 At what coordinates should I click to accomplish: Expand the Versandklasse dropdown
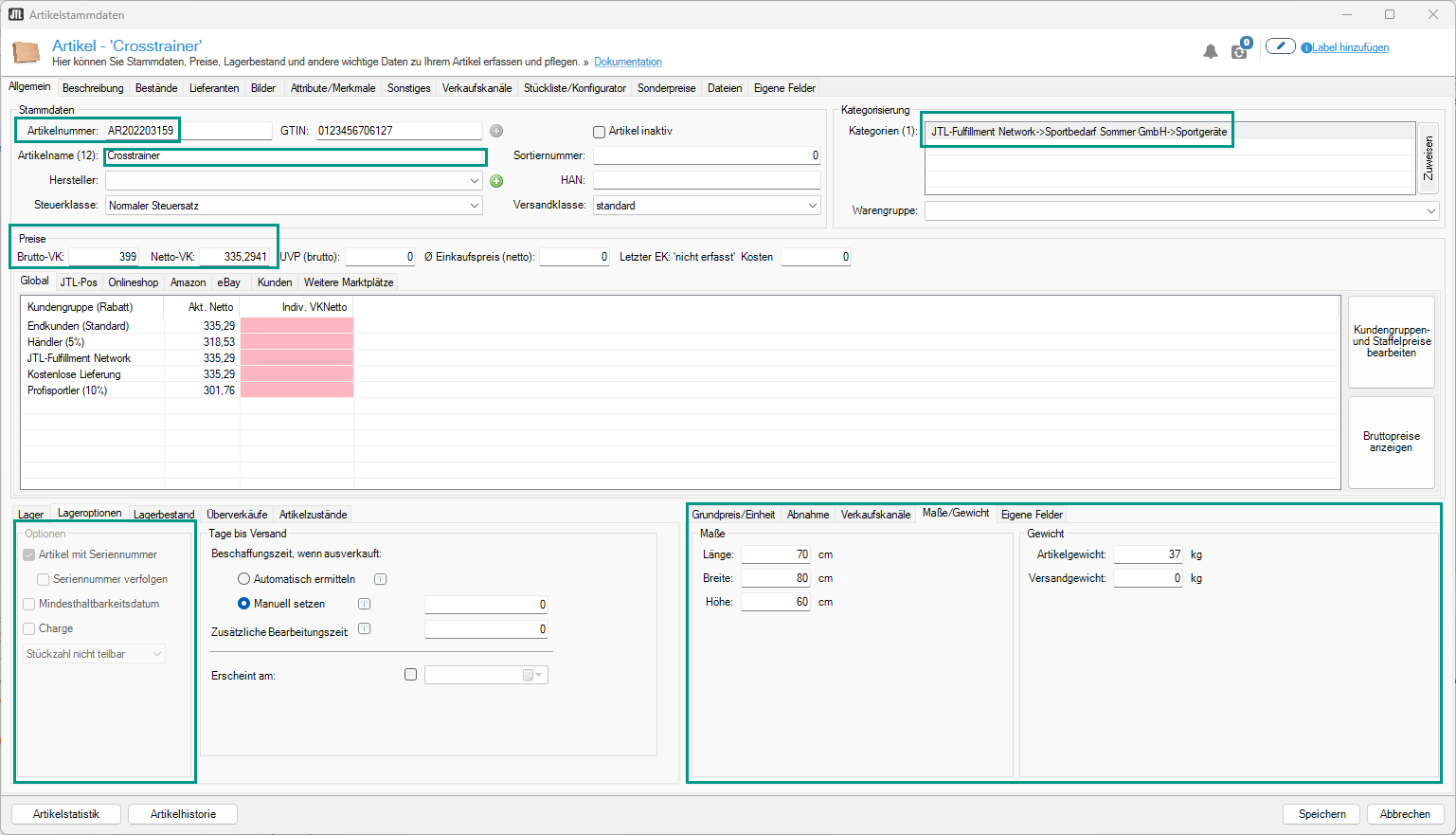tap(812, 206)
